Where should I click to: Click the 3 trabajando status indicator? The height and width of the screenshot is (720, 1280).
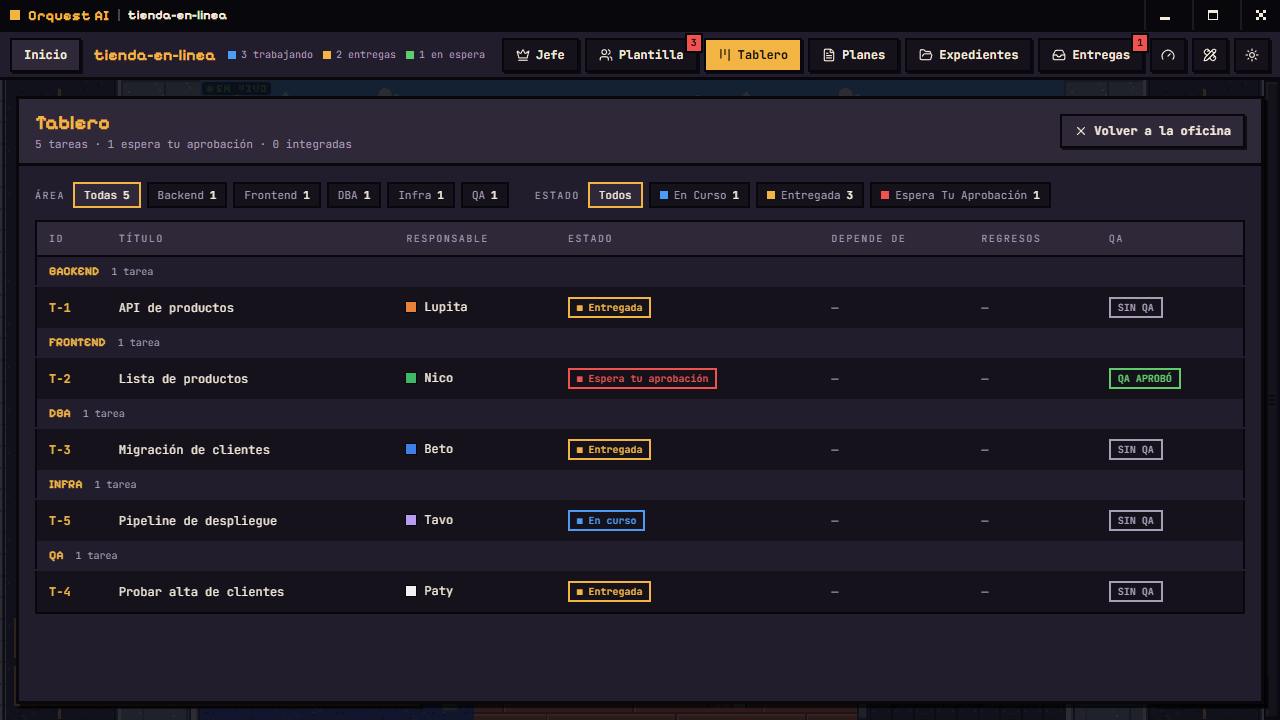[x=270, y=55]
